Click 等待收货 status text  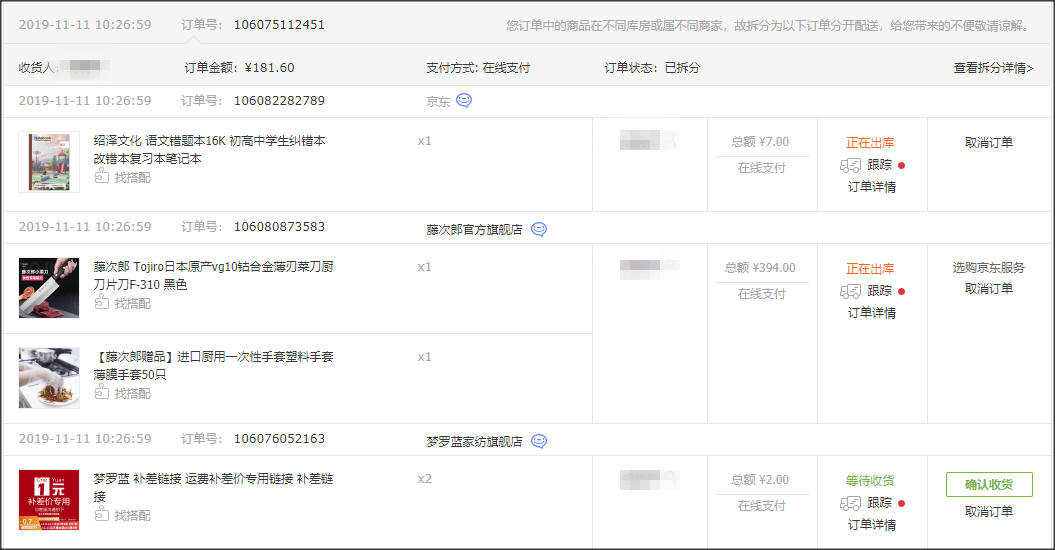[870, 481]
